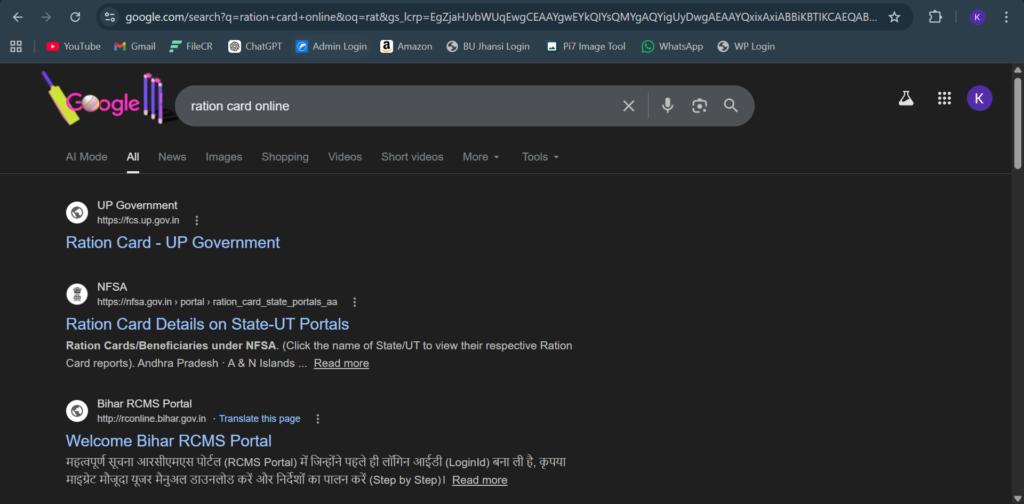This screenshot has width=1024, height=504.
Task: Open Google Lens image search
Action: point(699,106)
